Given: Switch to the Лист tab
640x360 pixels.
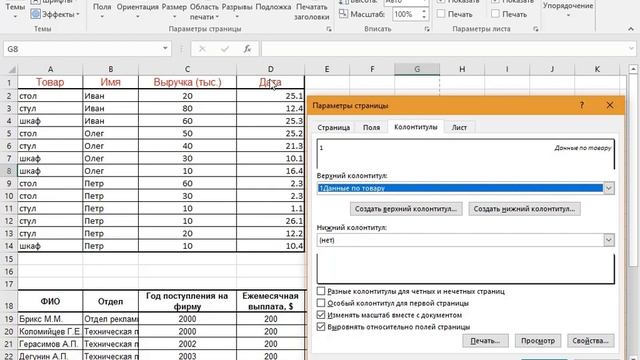Looking at the screenshot, I should [459, 127].
